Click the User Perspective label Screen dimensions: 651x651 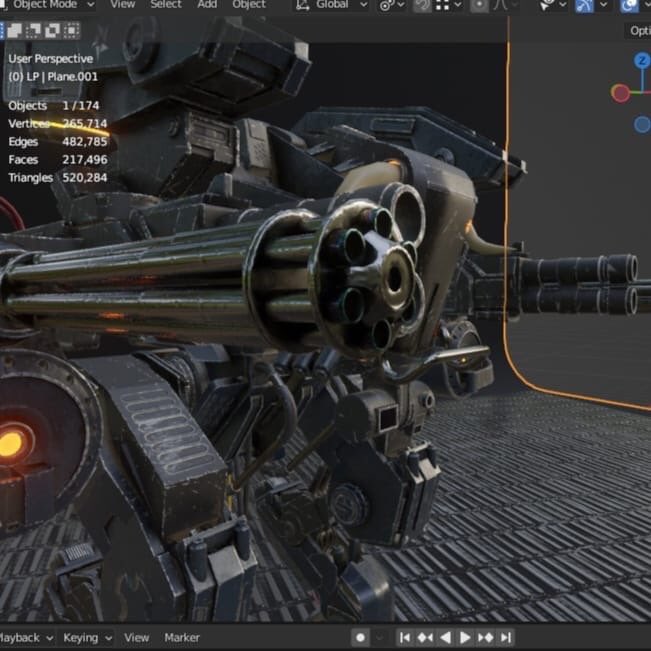(51, 59)
